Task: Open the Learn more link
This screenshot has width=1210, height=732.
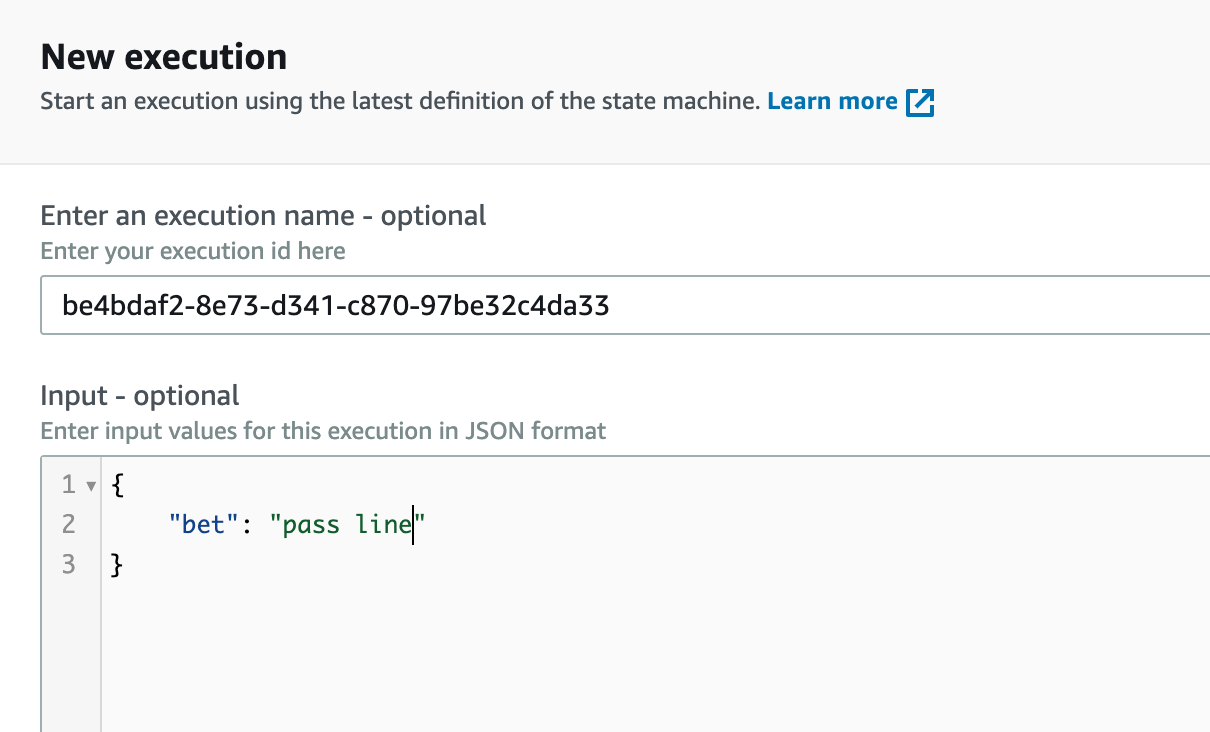Action: point(832,101)
